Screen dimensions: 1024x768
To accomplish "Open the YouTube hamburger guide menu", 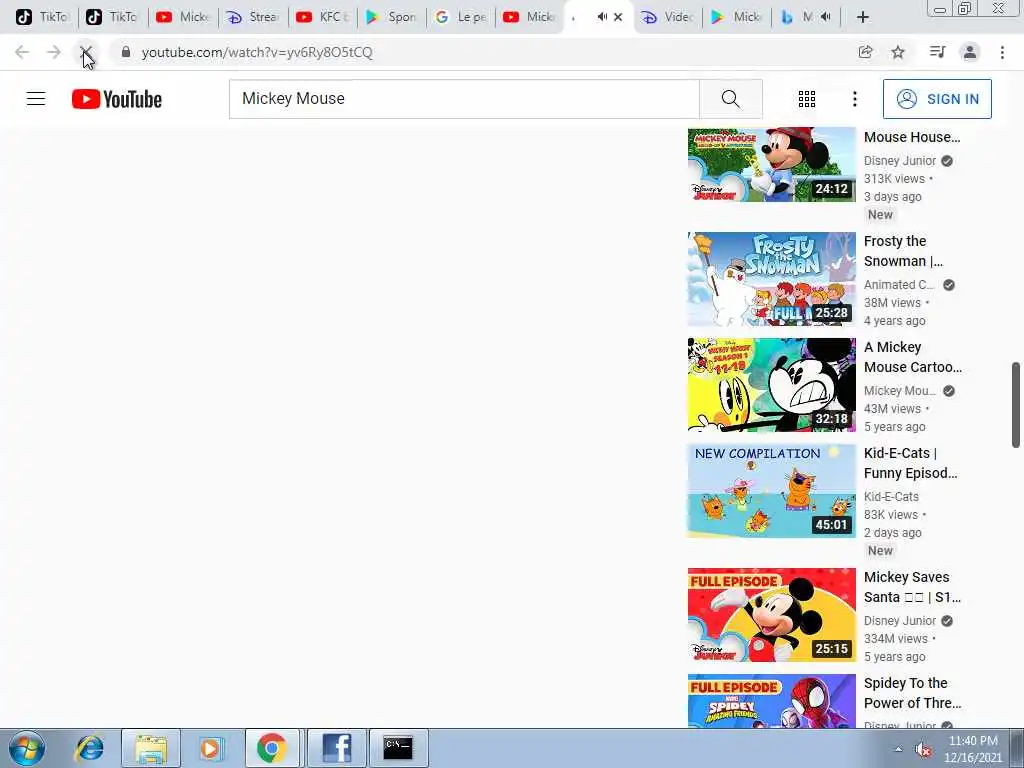I will click(36, 99).
